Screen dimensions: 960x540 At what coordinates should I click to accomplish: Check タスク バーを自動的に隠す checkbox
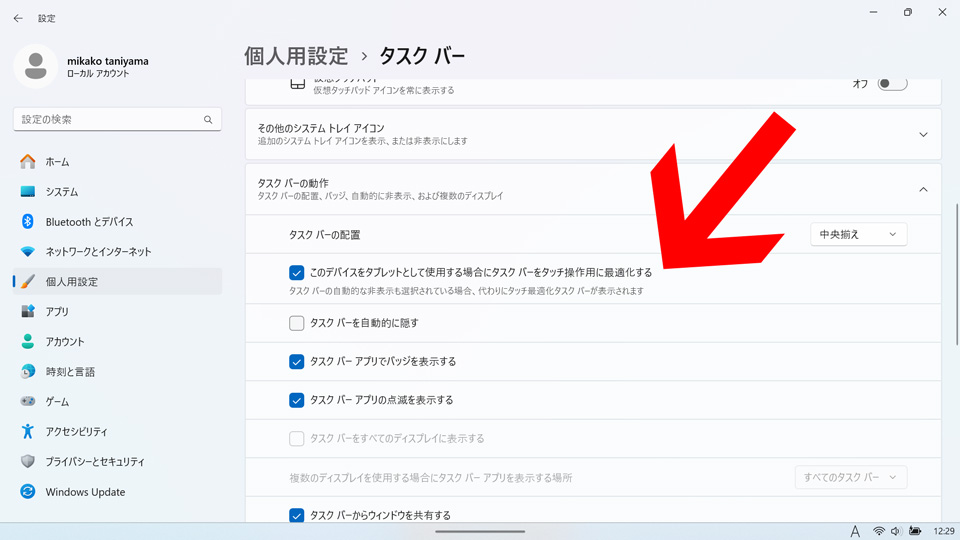(x=296, y=323)
